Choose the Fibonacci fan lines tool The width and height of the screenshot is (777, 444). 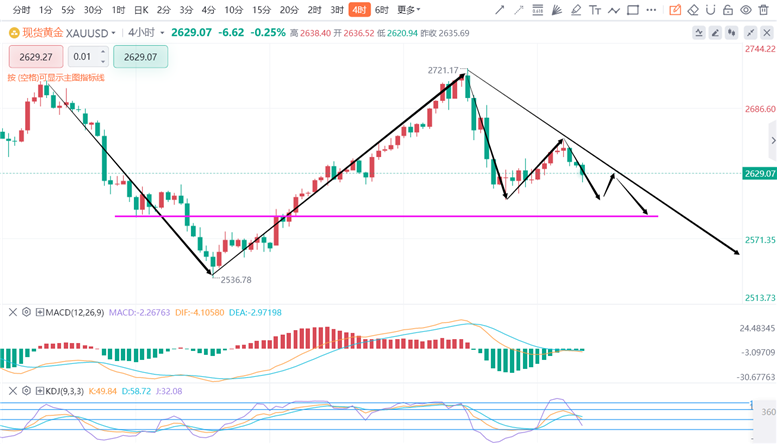(556, 10)
